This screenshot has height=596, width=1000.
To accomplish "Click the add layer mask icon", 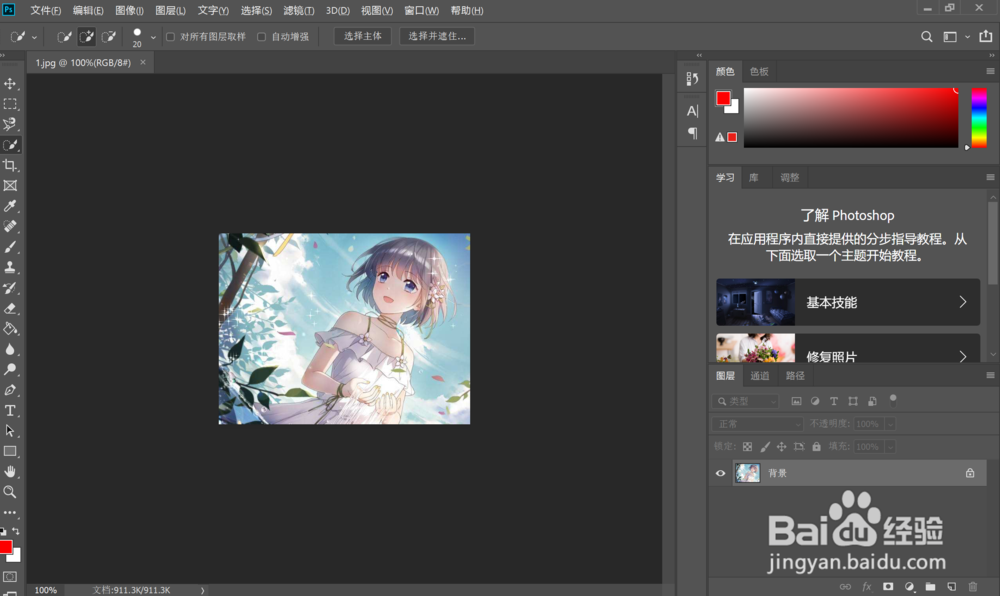I will [888, 586].
